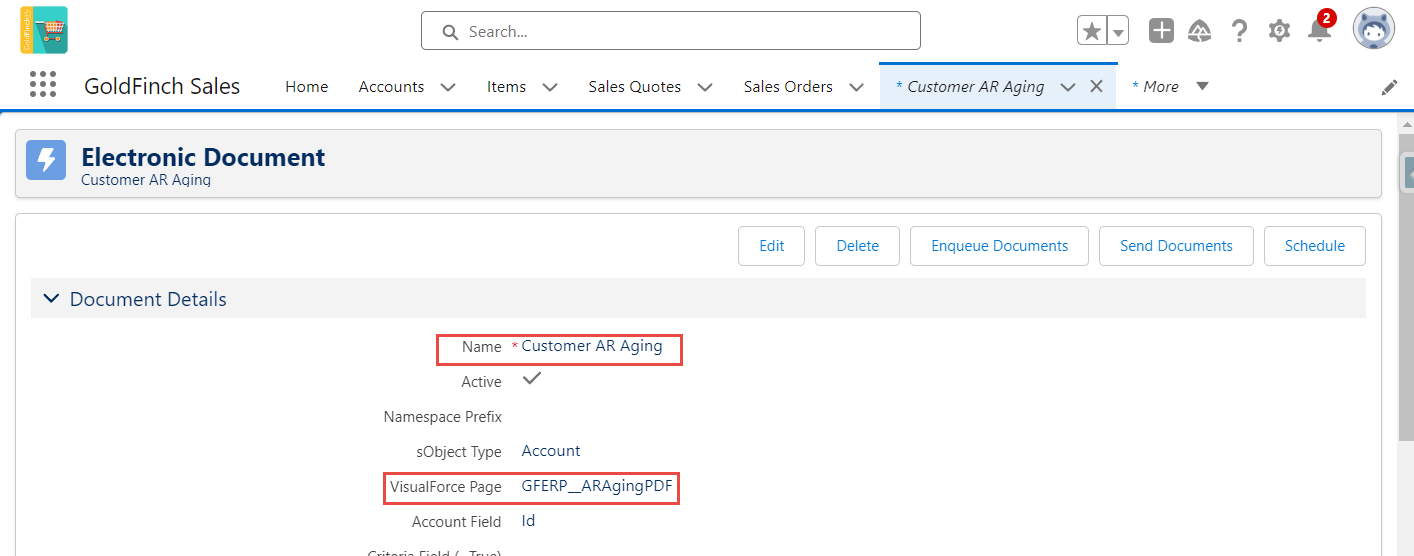Click the Delete button
The height and width of the screenshot is (556, 1414).
[857, 246]
